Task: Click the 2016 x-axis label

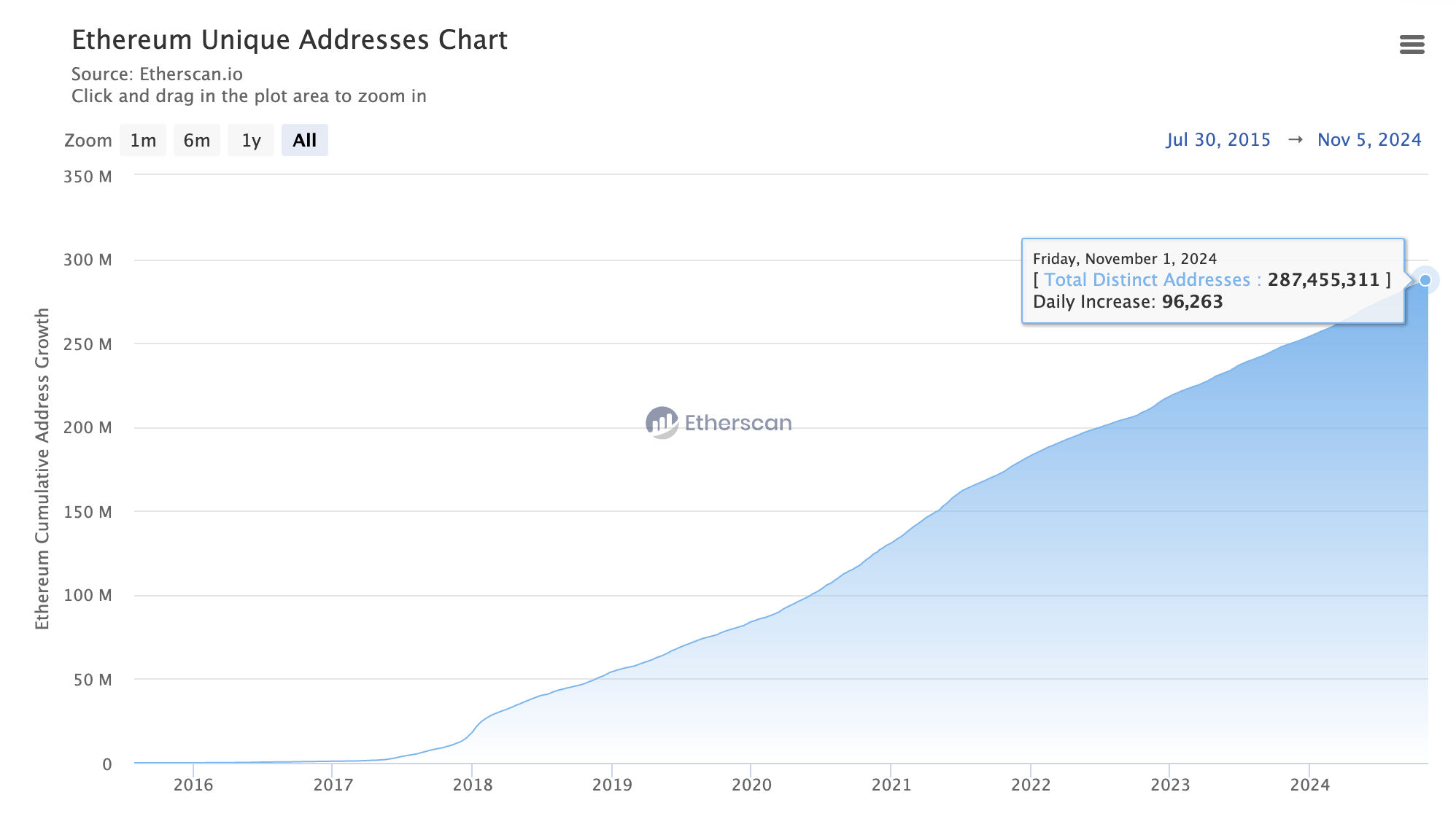Action: 193,785
